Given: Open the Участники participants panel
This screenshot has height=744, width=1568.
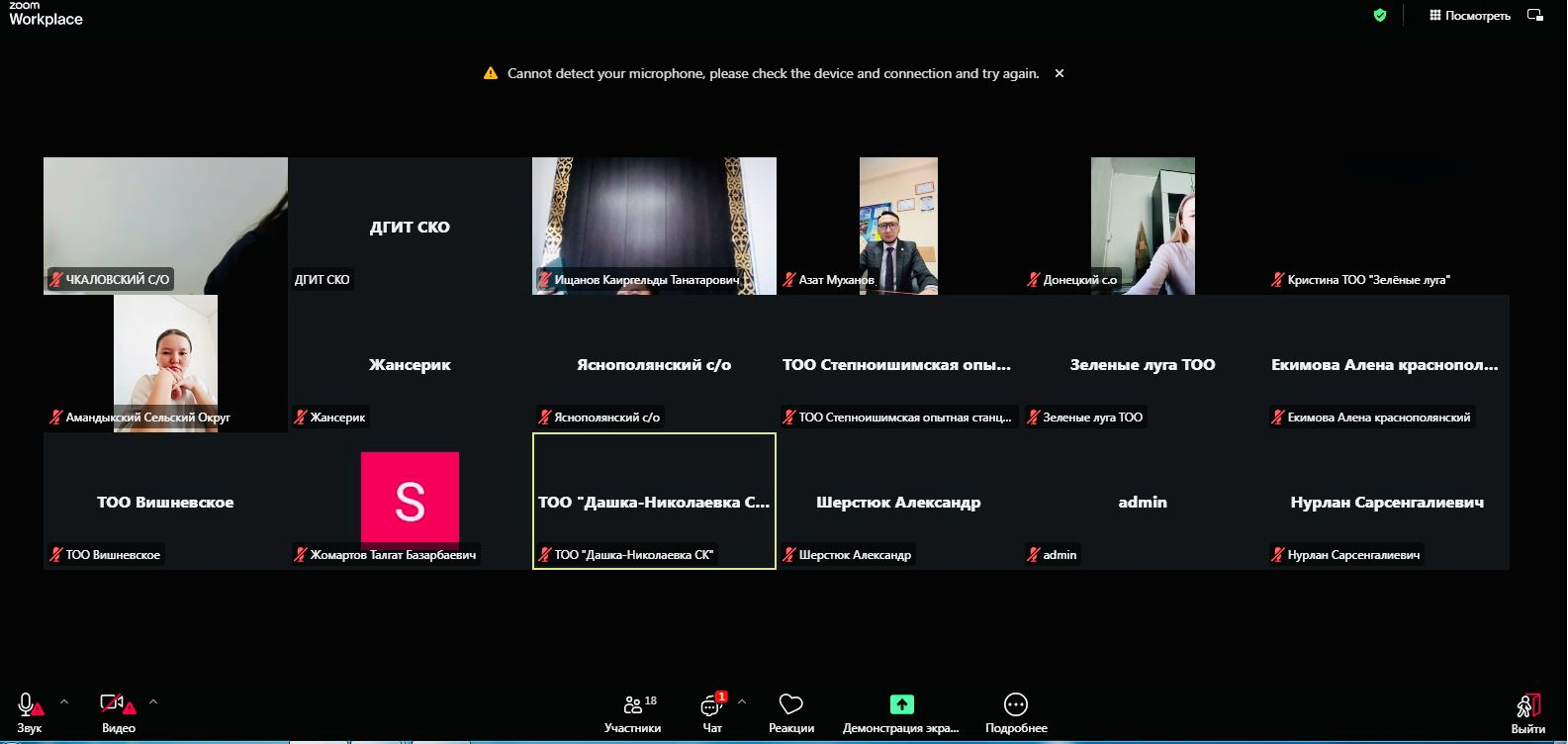Looking at the screenshot, I should coord(632,712).
